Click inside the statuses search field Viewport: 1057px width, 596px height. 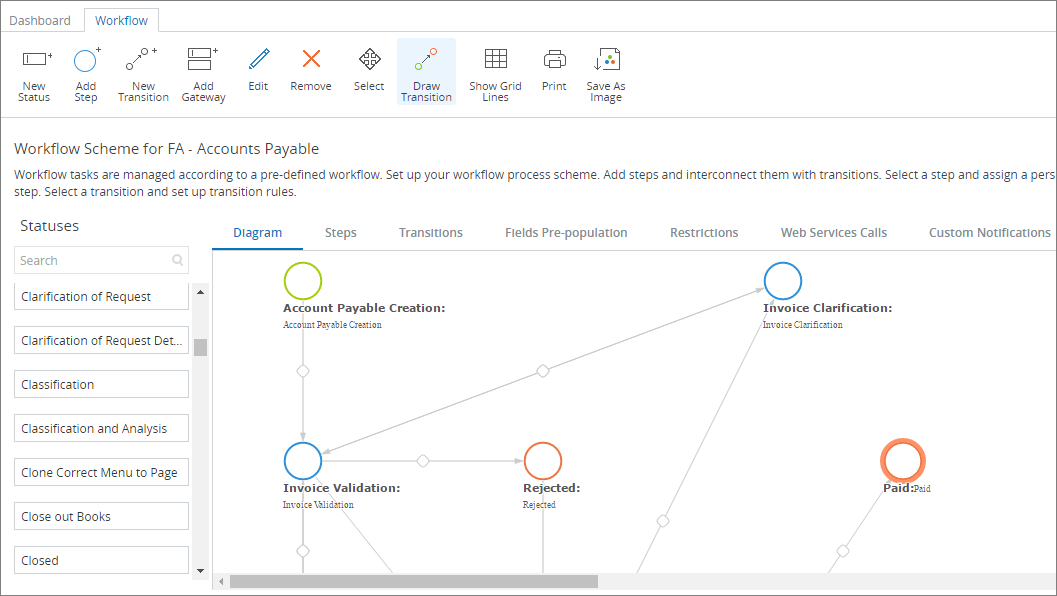click(95, 260)
